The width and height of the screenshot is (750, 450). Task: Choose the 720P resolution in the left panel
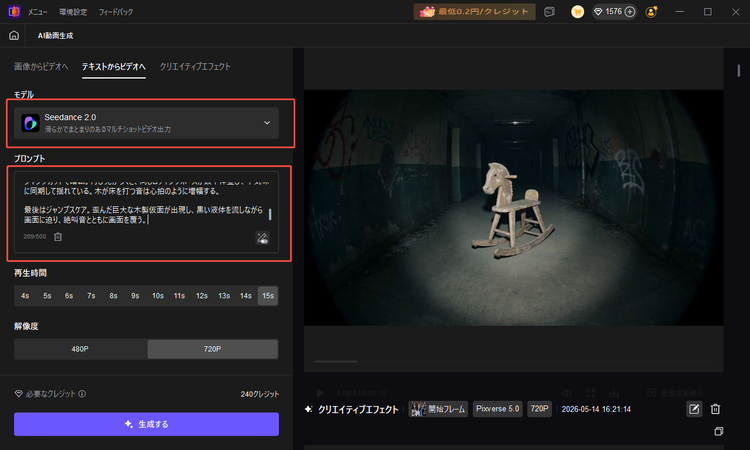click(212, 349)
